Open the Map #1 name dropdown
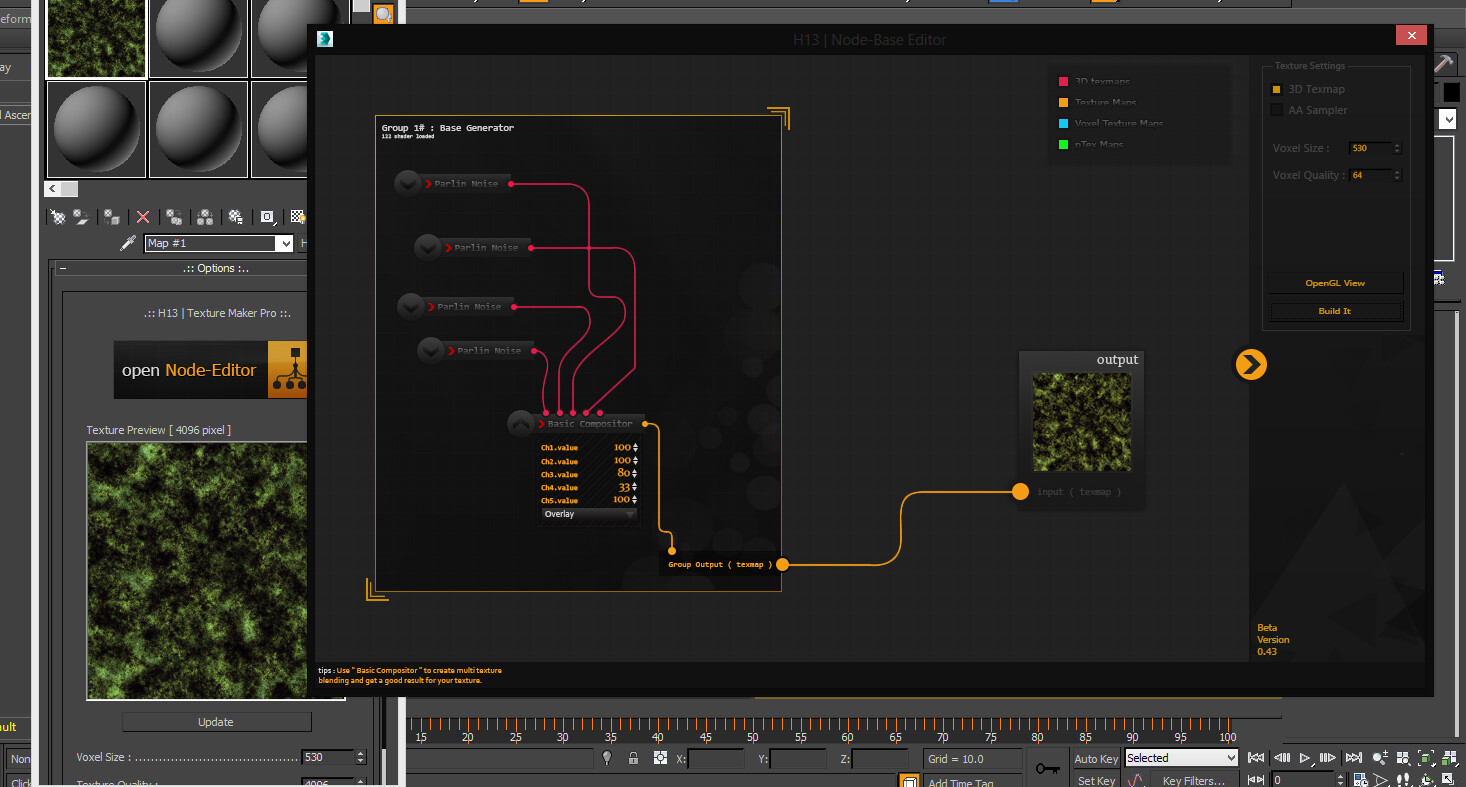The width and height of the screenshot is (1466, 787). pyautogui.click(x=285, y=244)
